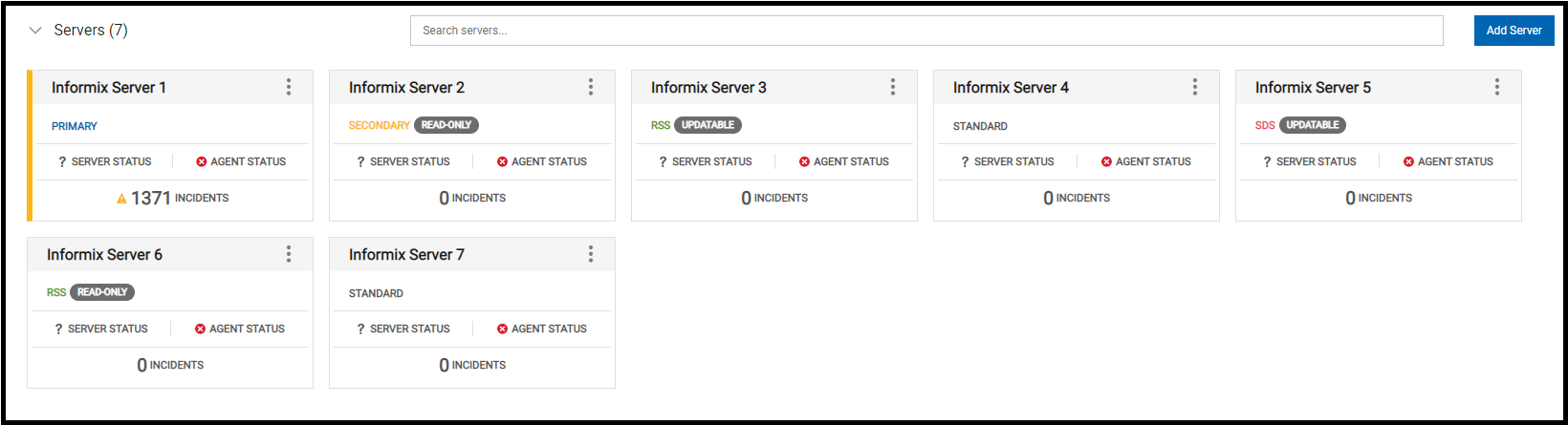Screen dimensions: 1568x425
Task: Open more options for Informix Server 4
Action: pos(1195,87)
